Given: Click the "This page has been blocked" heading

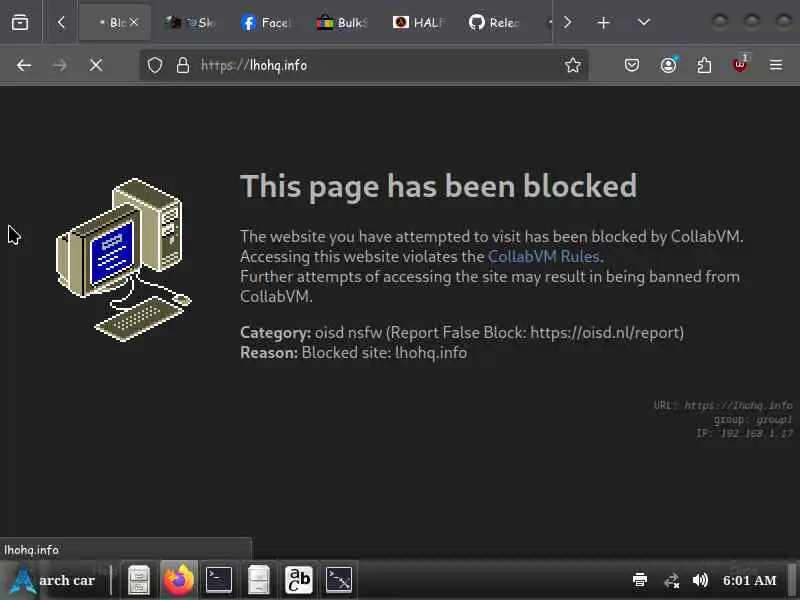Looking at the screenshot, I should click(x=439, y=186).
